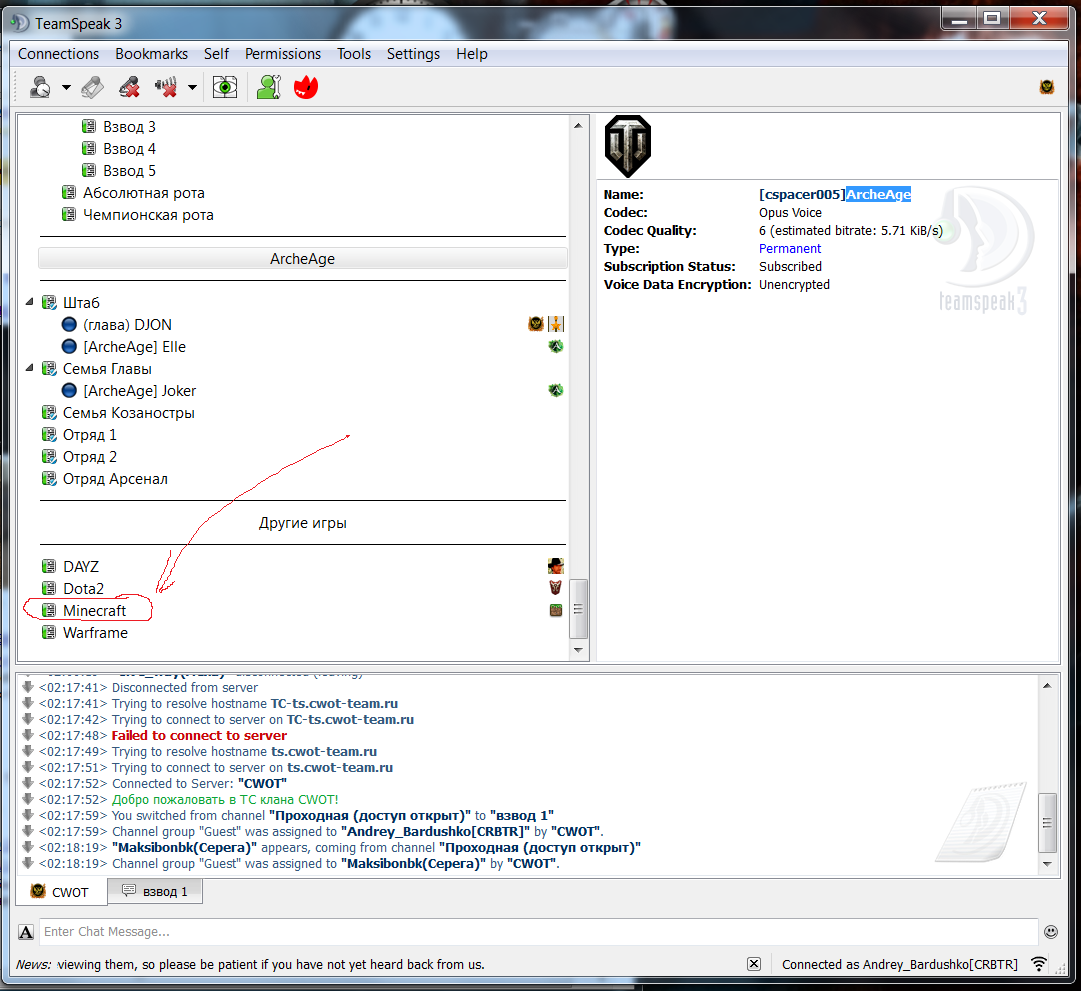Collapse the Штаб channel tree
The width and height of the screenshot is (1081, 991).
[30, 302]
